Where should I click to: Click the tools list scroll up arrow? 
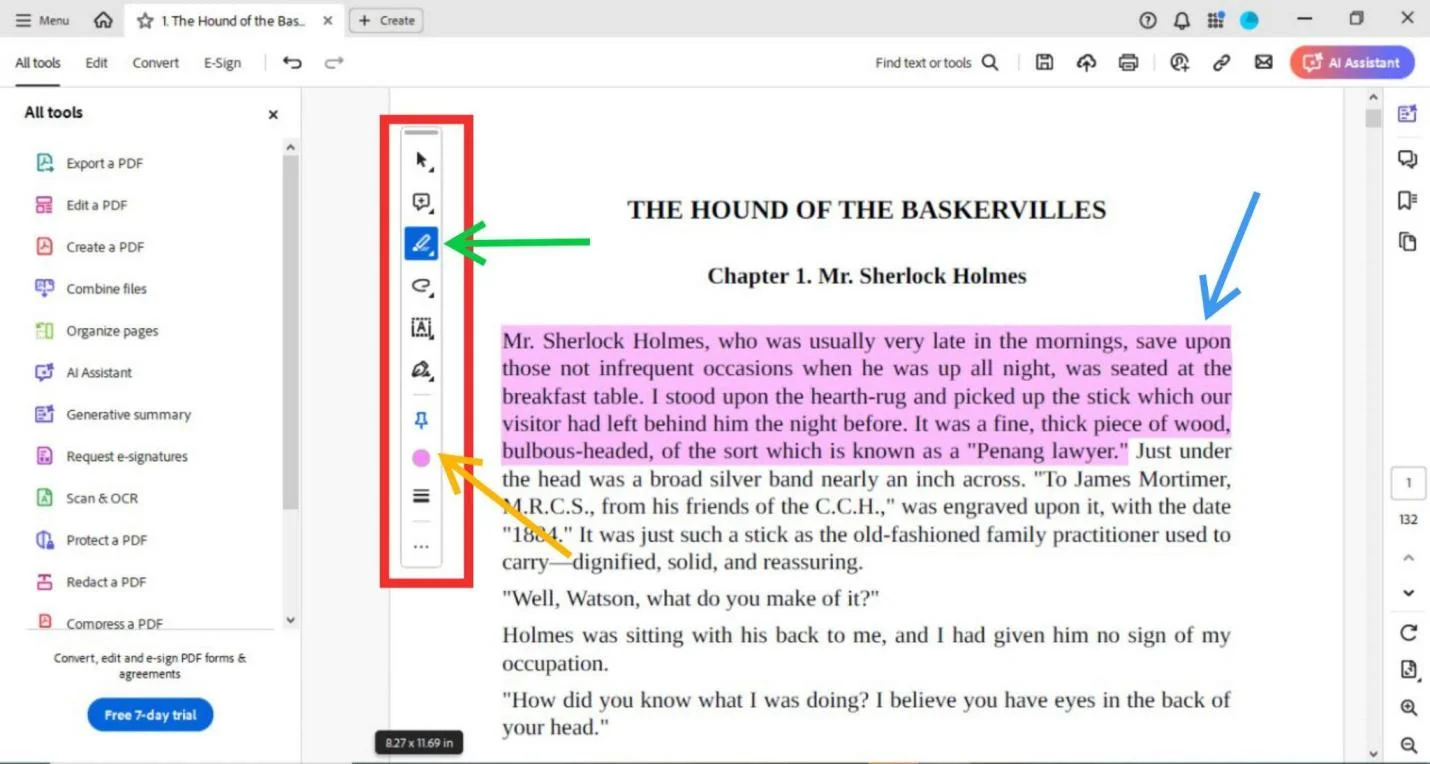point(291,148)
